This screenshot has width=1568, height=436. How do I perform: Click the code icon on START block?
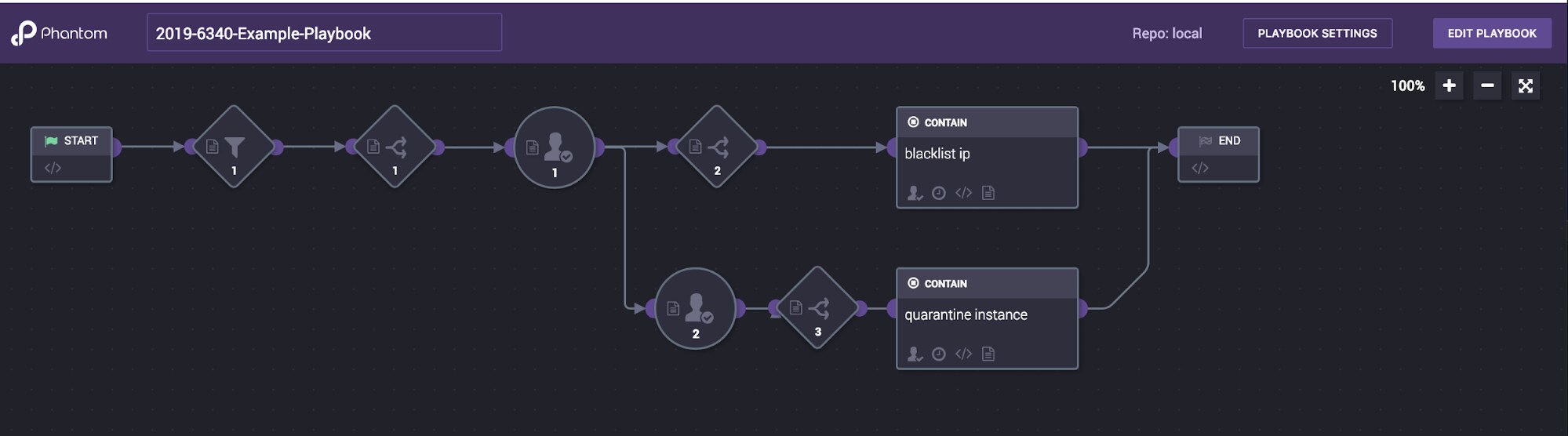(53, 168)
